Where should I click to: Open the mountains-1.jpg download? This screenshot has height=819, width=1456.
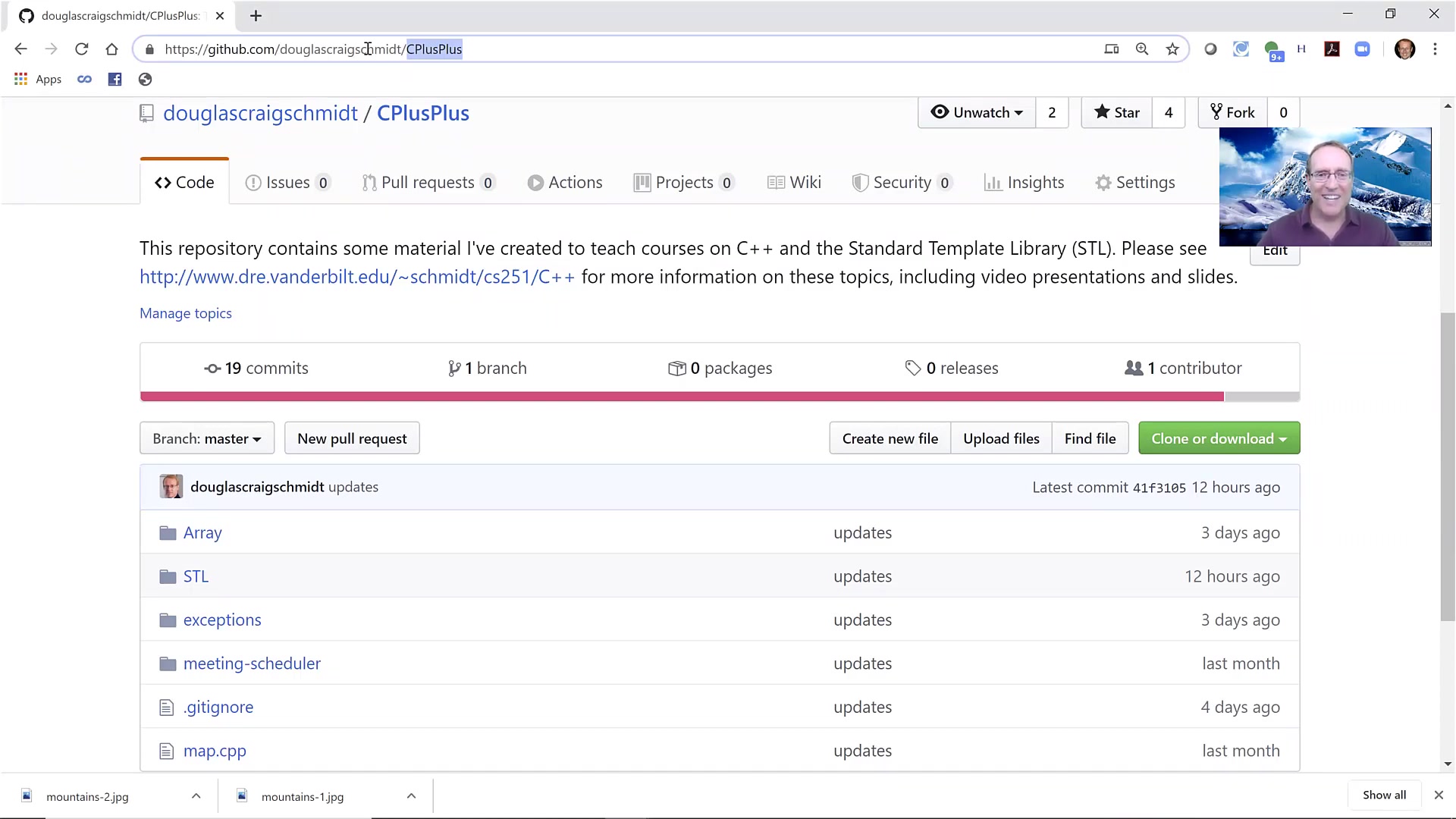[x=303, y=796]
